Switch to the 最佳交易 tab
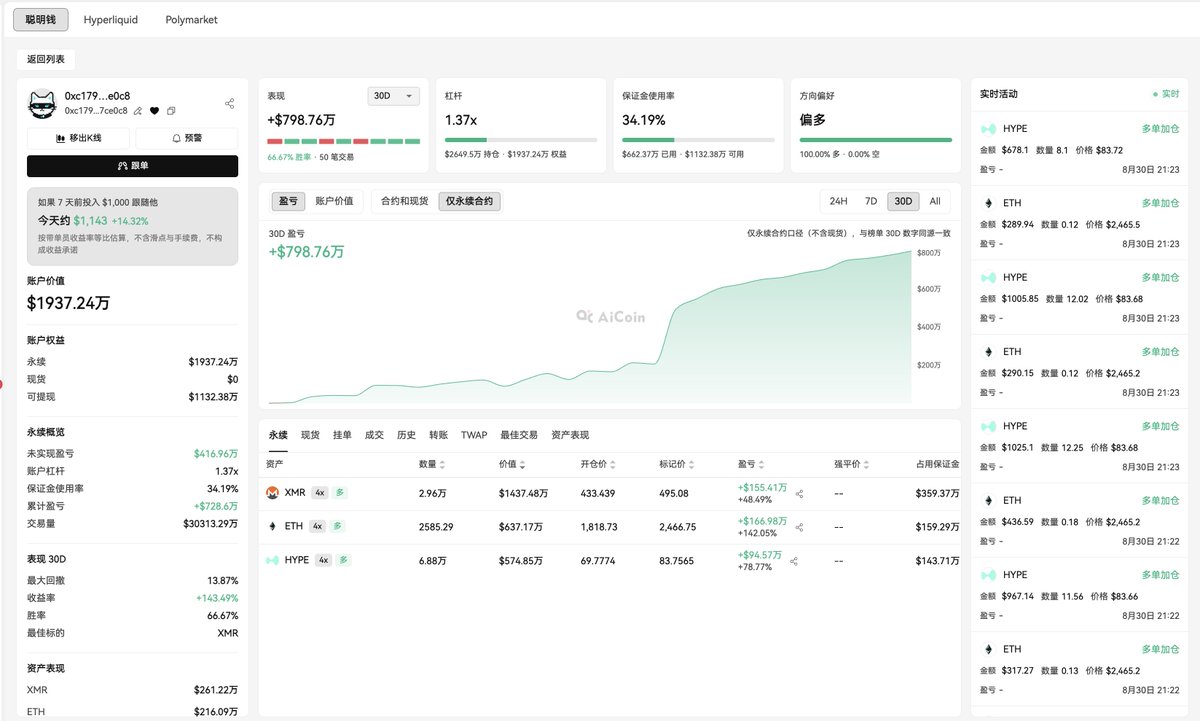The width and height of the screenshot is (1200, 721). point(519,435)
